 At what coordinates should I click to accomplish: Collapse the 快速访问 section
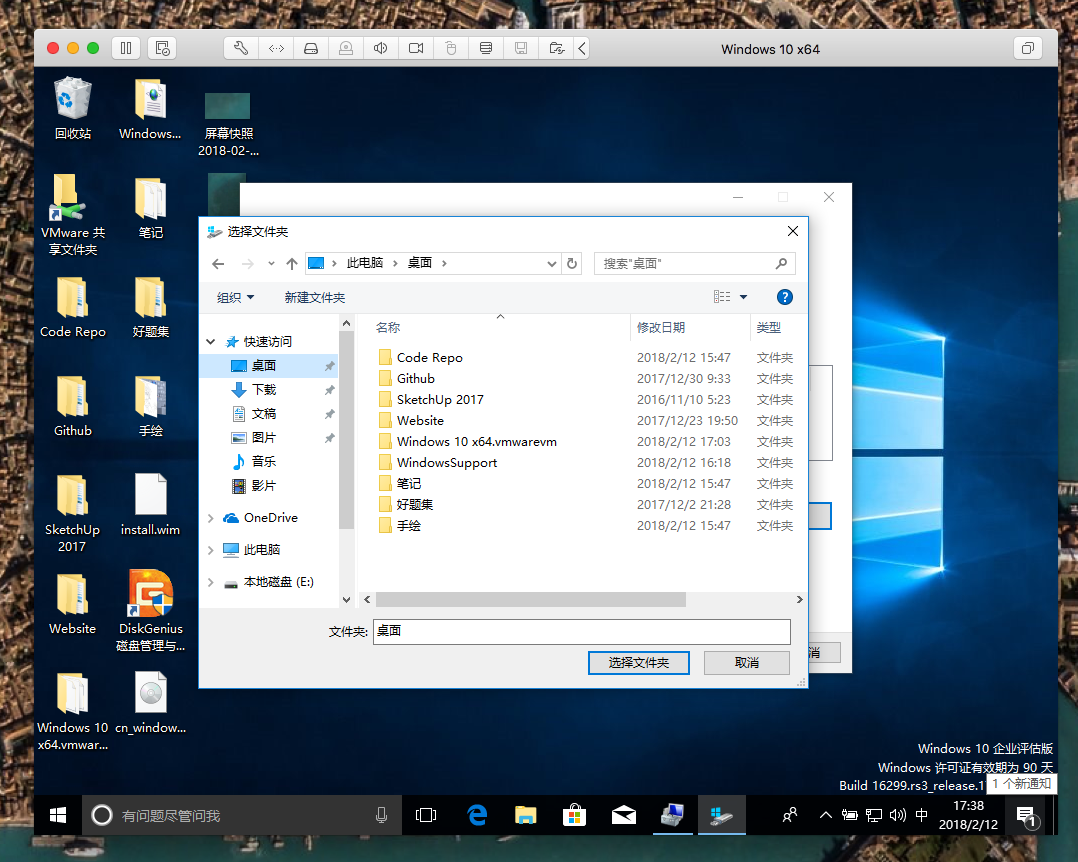[211, 342]
